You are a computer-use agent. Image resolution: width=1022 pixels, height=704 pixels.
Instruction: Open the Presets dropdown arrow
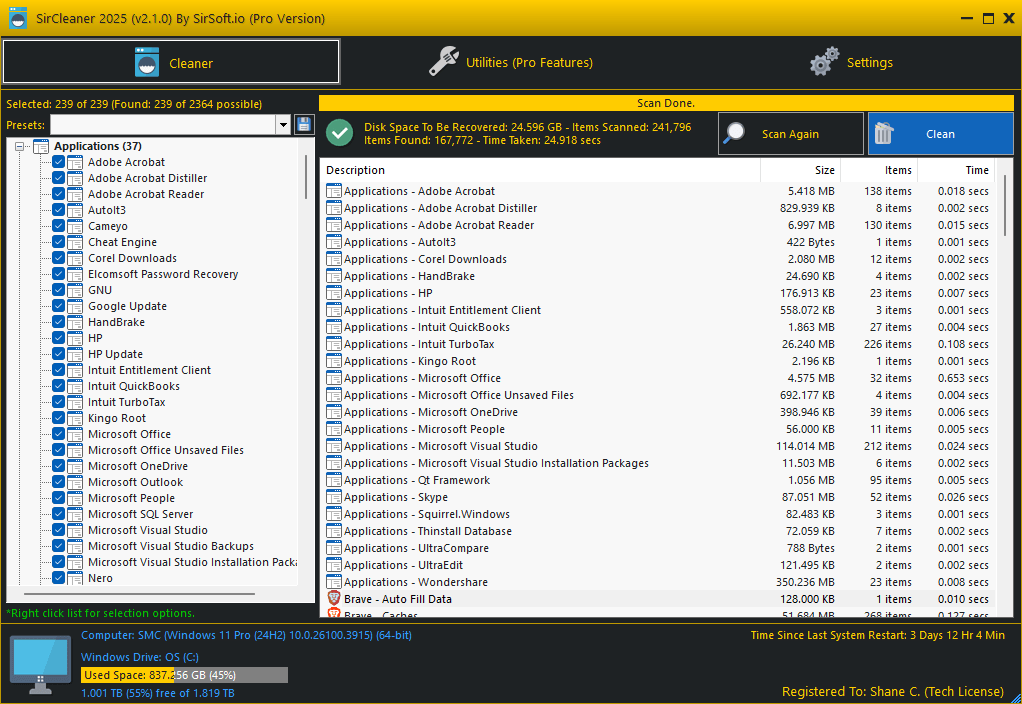[x=283, y=125]
